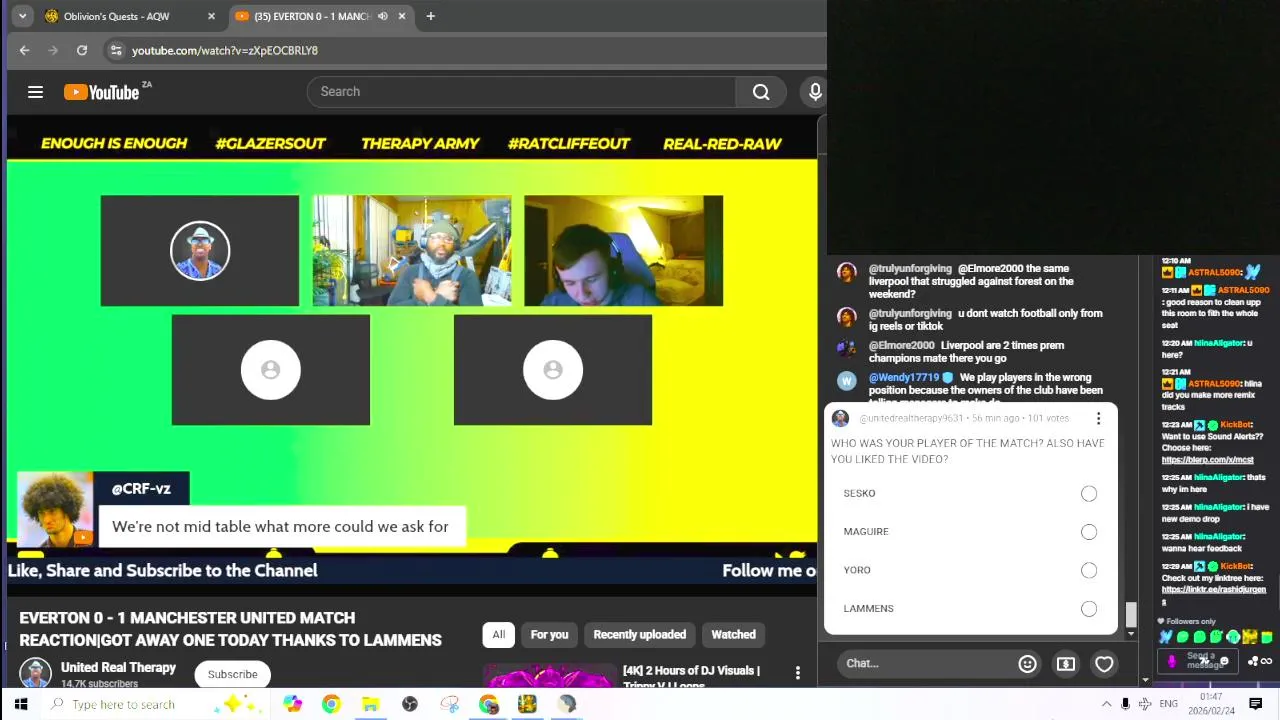Viewport: 1280px width, 720px height.
Task: Show hidden system tray icons chevron
Action: (x=1106, y=704)
